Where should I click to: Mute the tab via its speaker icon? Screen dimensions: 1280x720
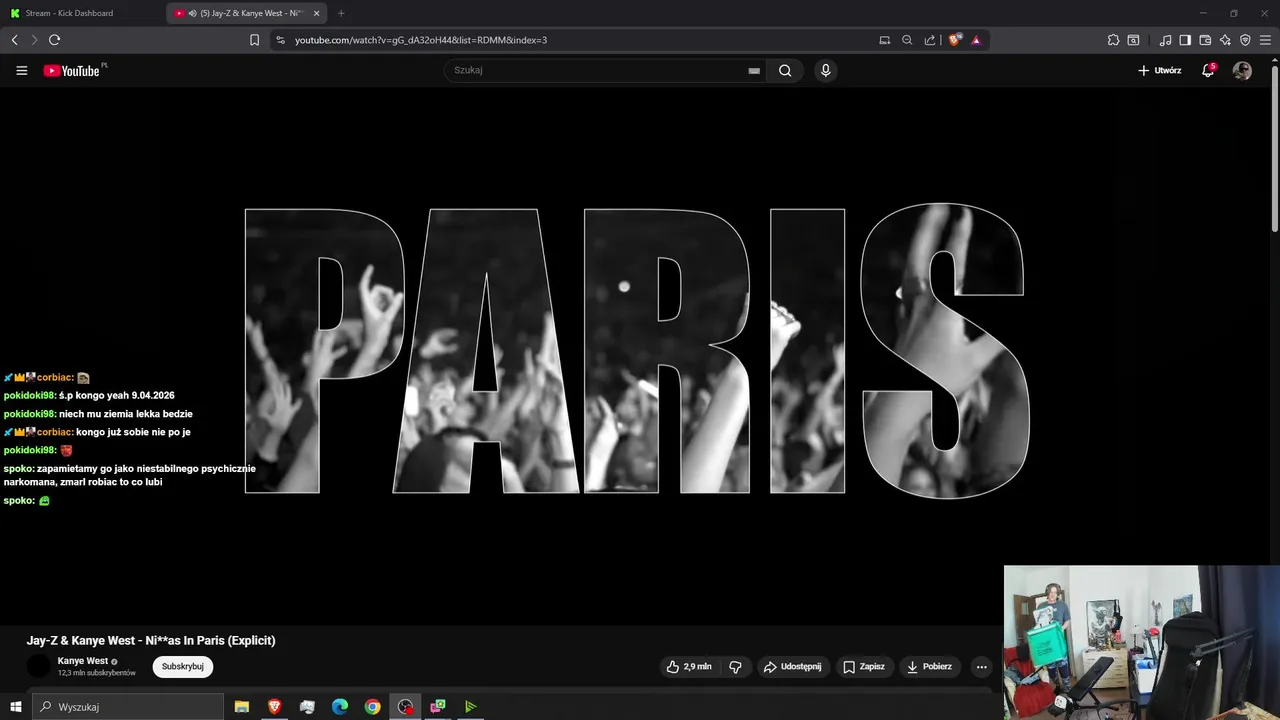pyautogui.click(x=192, y=13)
